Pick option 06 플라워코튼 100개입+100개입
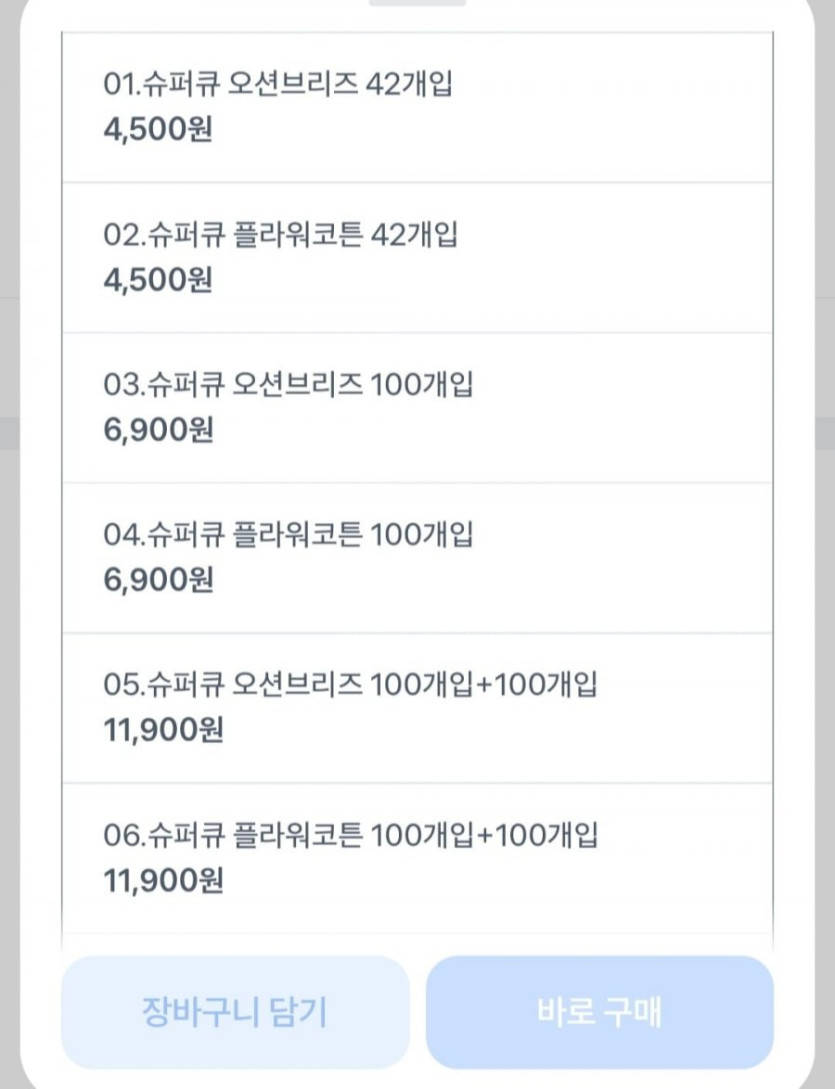The image size is (835, 1089). 350,835
